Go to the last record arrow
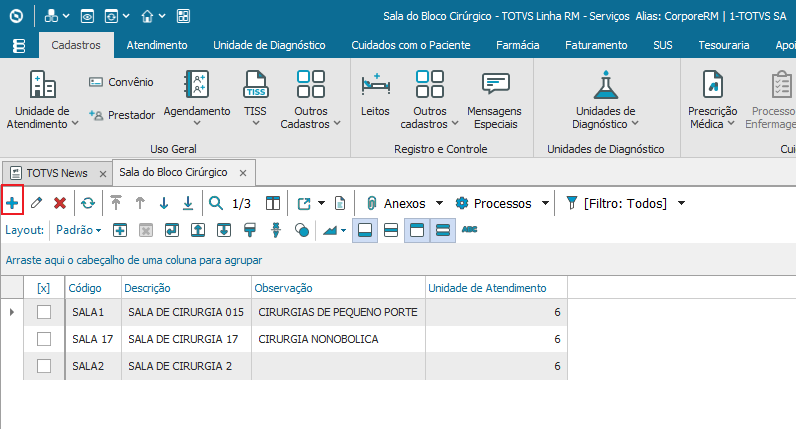Screen dimensions: 796x429 coord(188,203)
